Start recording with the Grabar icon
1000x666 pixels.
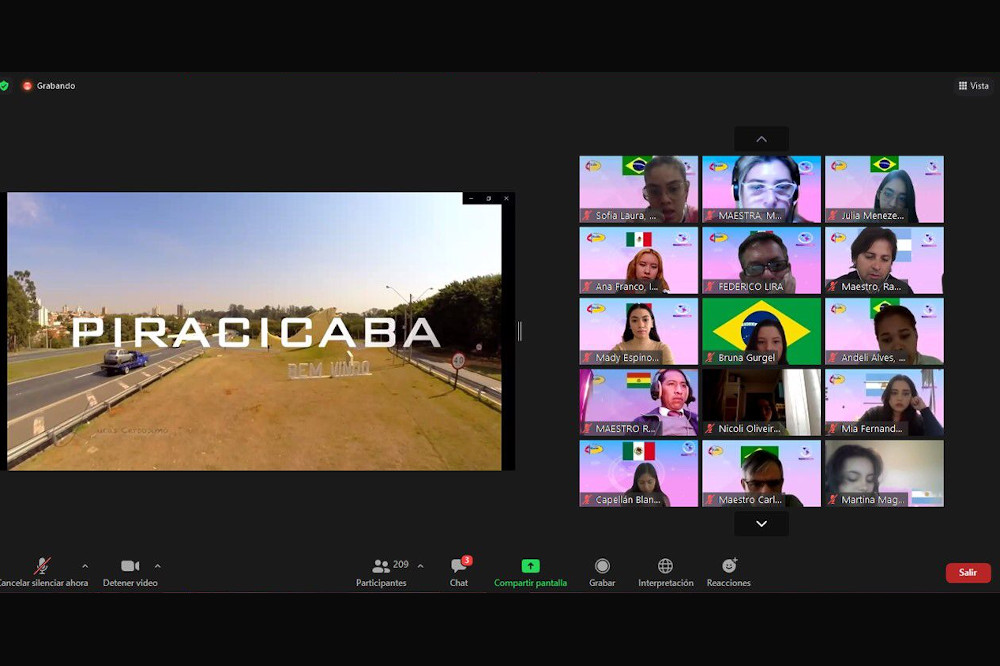point(602,566)
